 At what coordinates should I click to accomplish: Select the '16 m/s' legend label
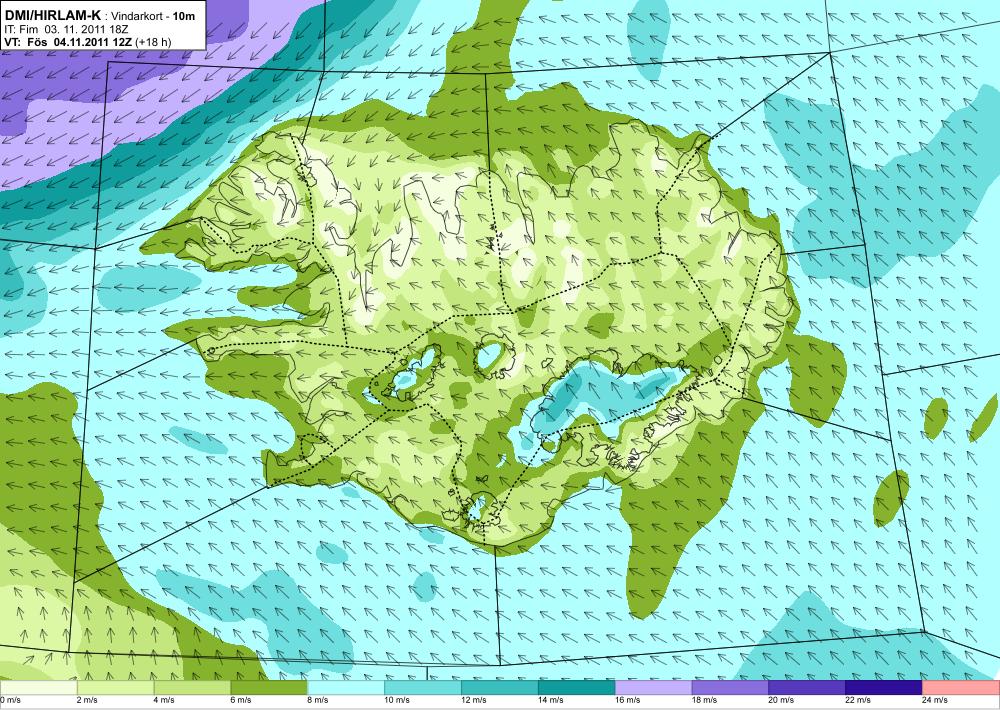(627, 700)
